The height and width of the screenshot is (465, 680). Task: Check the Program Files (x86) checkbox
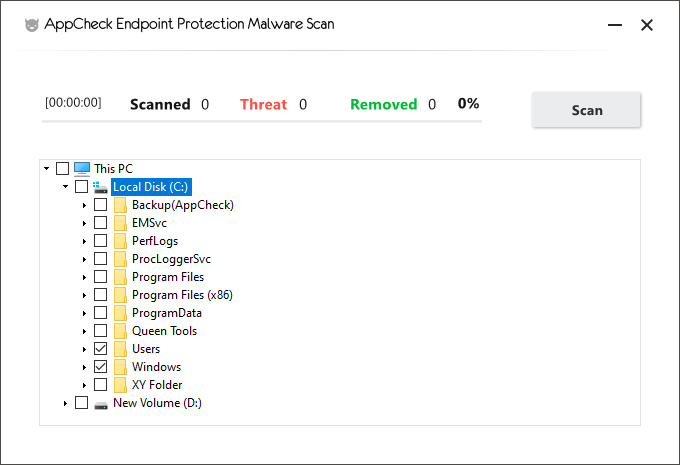pos(101,295)
